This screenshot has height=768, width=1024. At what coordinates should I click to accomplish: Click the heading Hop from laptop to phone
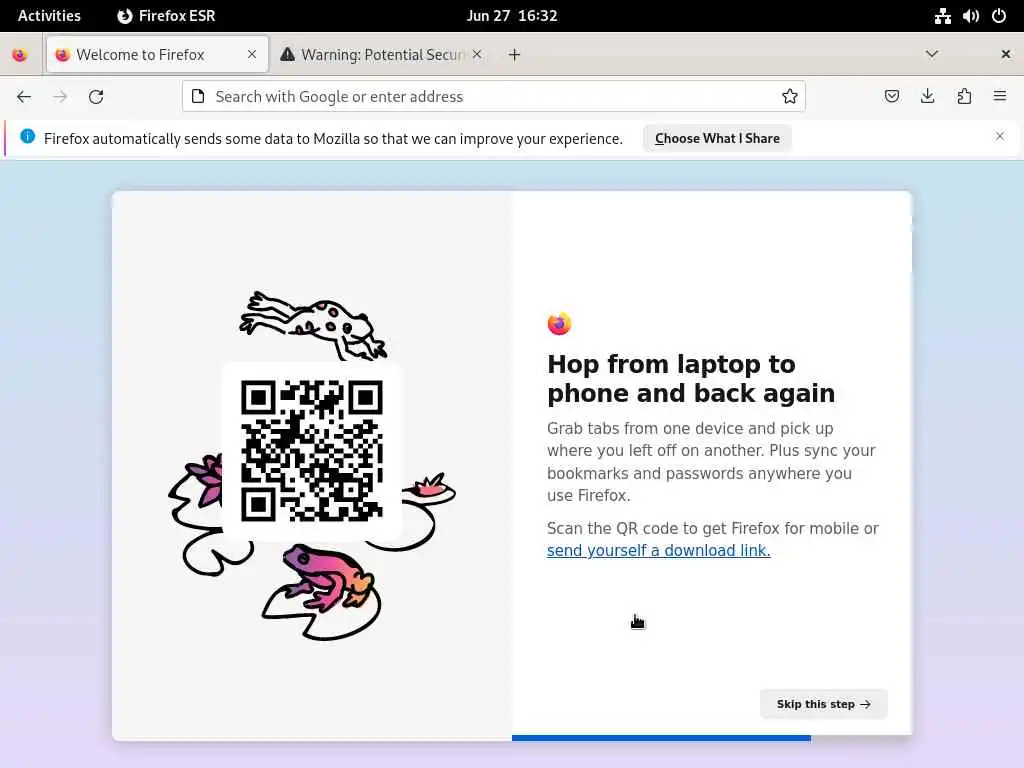tap(691, 379)
